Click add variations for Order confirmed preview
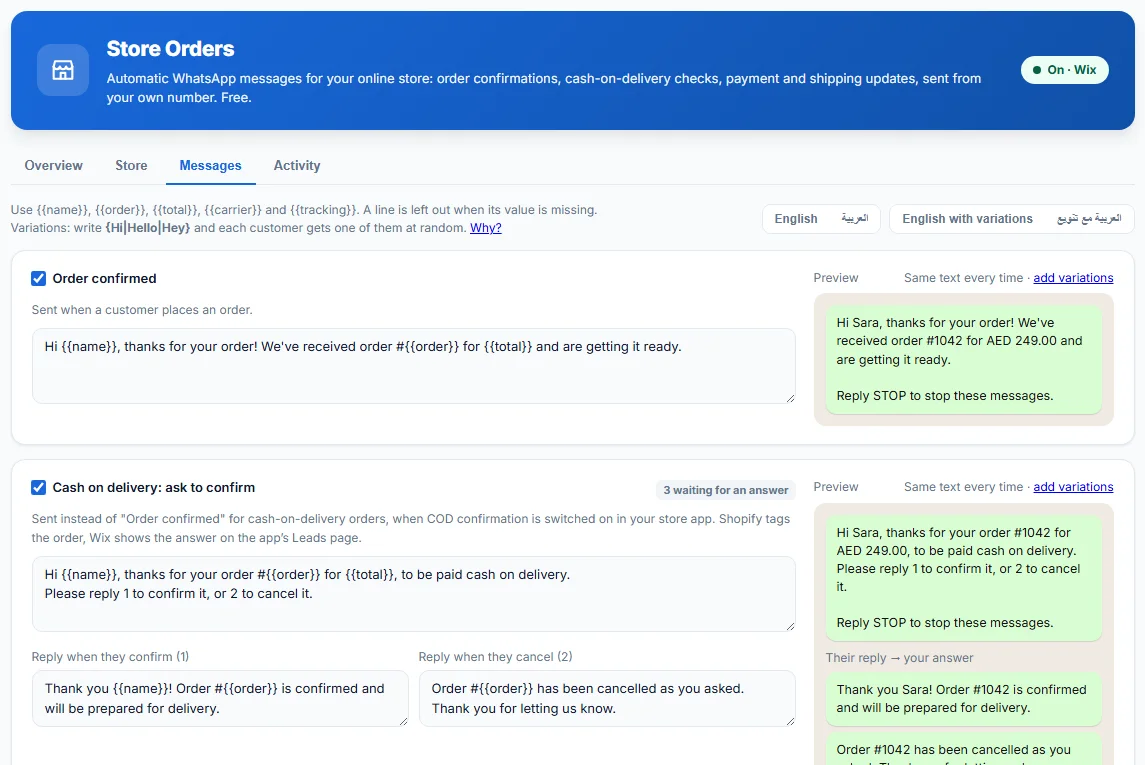Viewport: 1145px width, 765px height. [x=1073, y=277]
